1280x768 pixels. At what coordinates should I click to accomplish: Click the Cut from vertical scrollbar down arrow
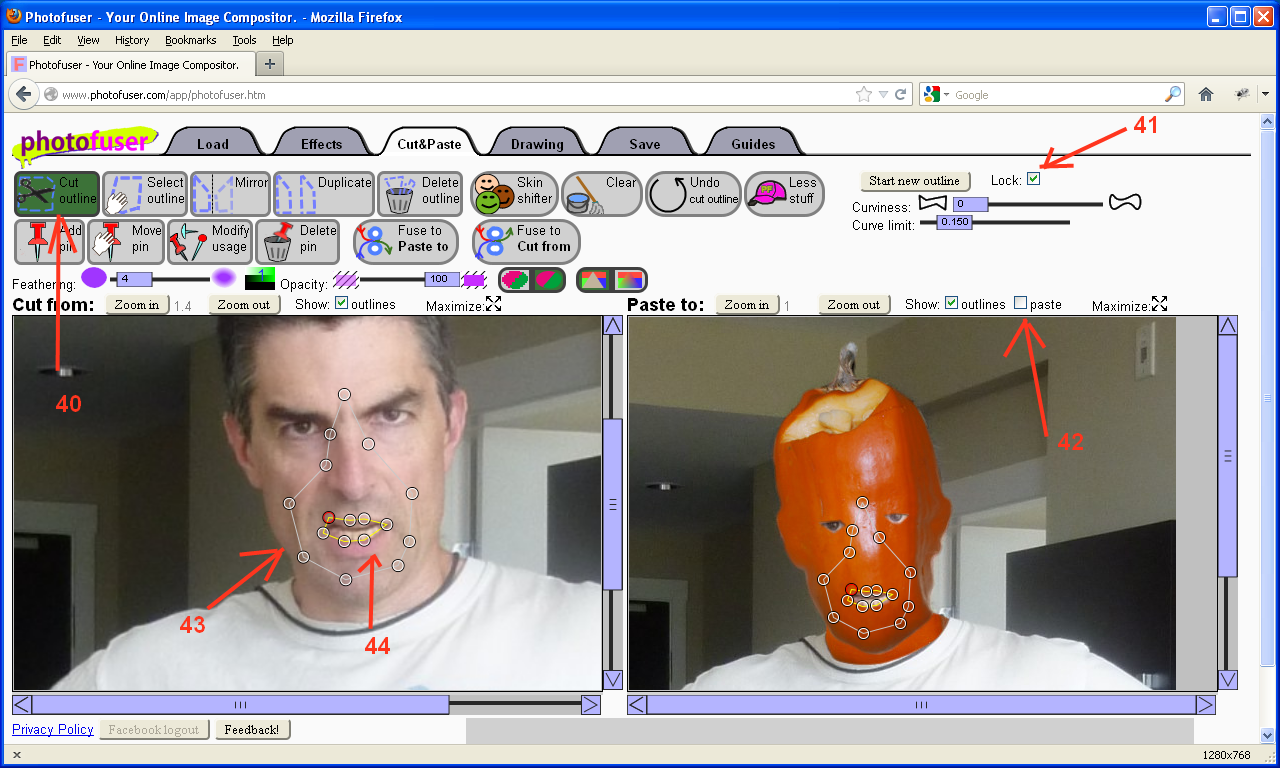coord(612,680)
